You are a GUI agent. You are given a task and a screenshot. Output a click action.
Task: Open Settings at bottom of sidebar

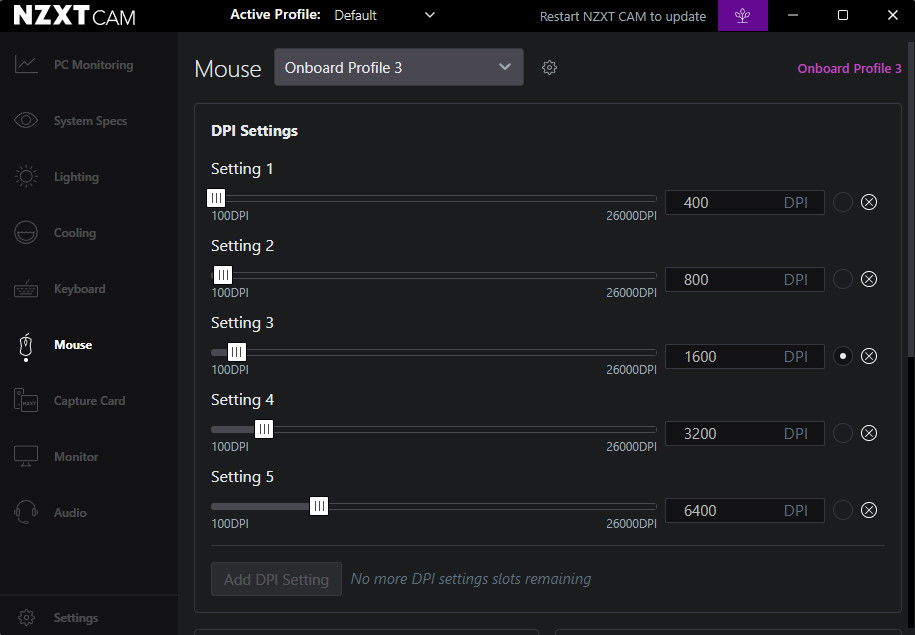75,617
